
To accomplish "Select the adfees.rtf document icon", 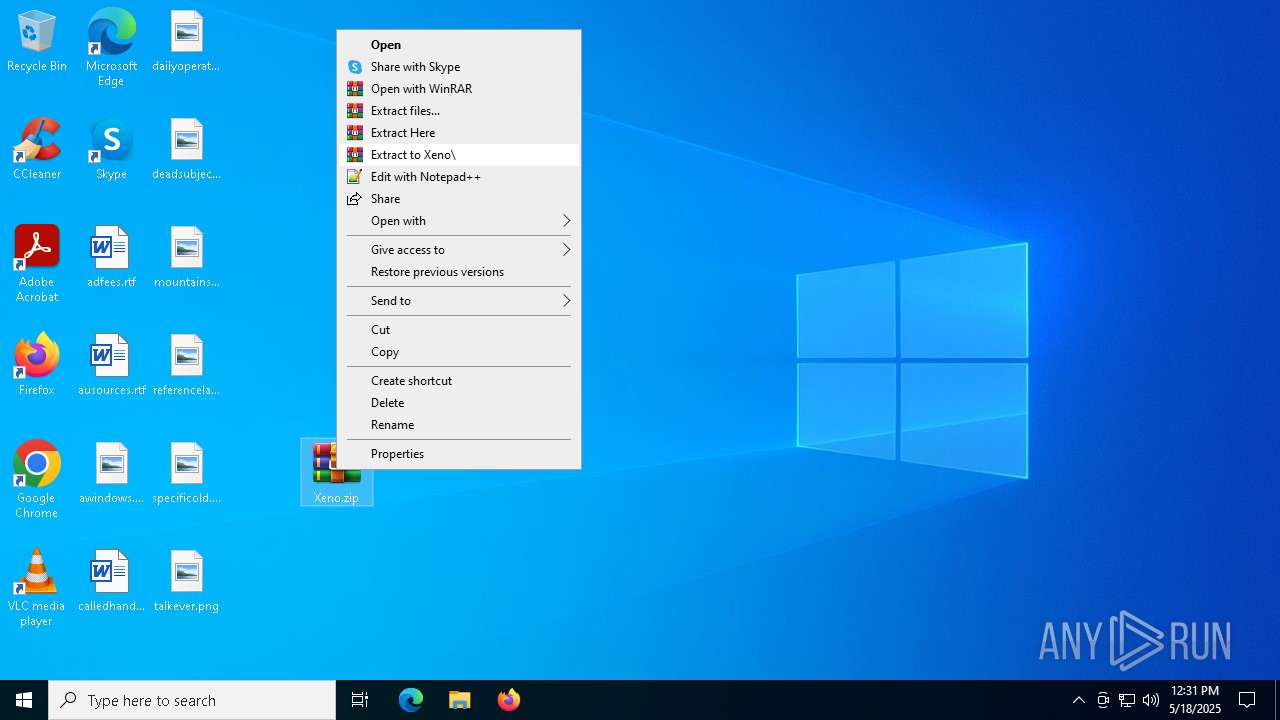I will 111,258.
